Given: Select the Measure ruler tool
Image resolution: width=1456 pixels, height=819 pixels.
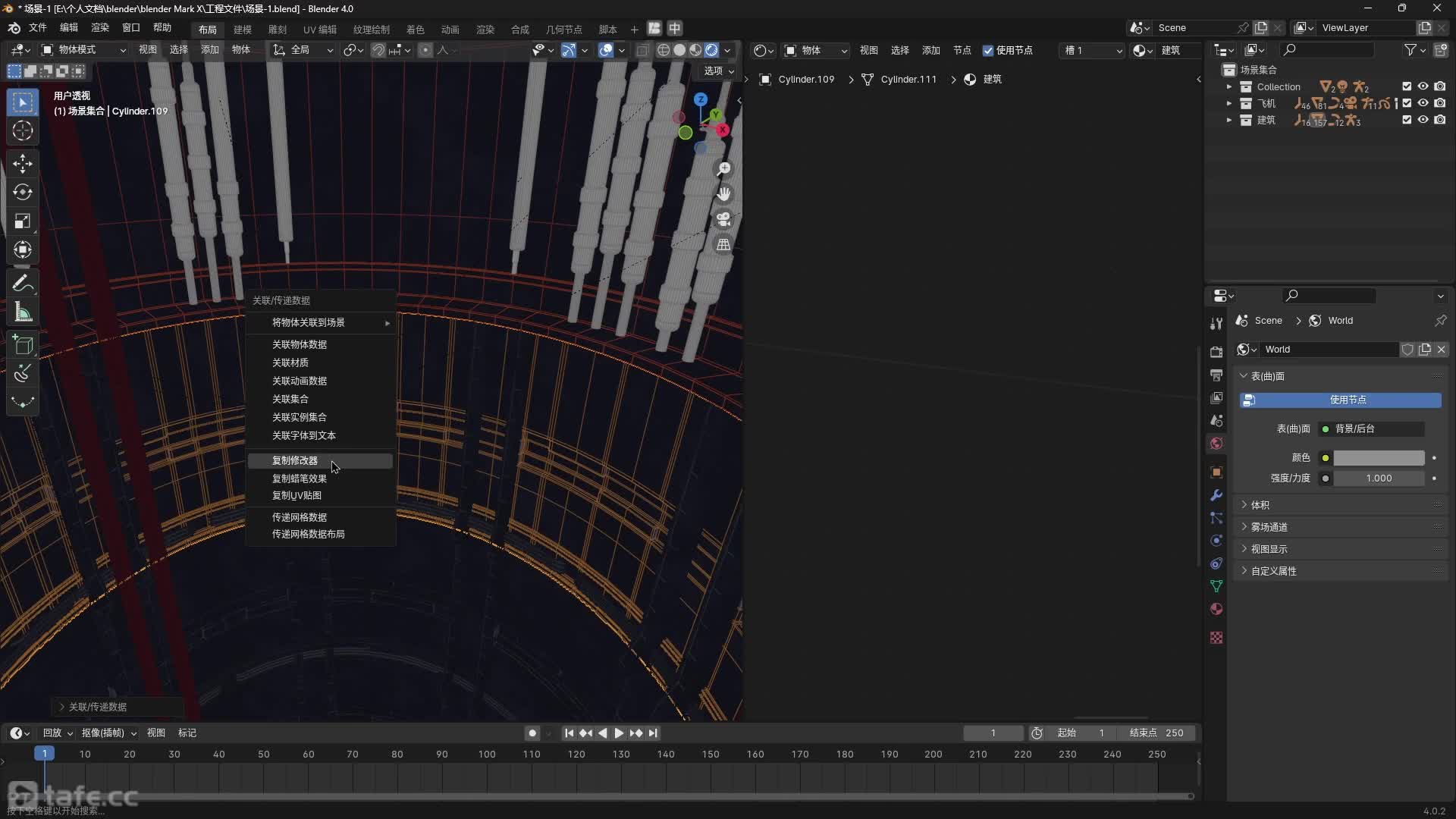Looking at the screenshot, I should tap(23, 312).
